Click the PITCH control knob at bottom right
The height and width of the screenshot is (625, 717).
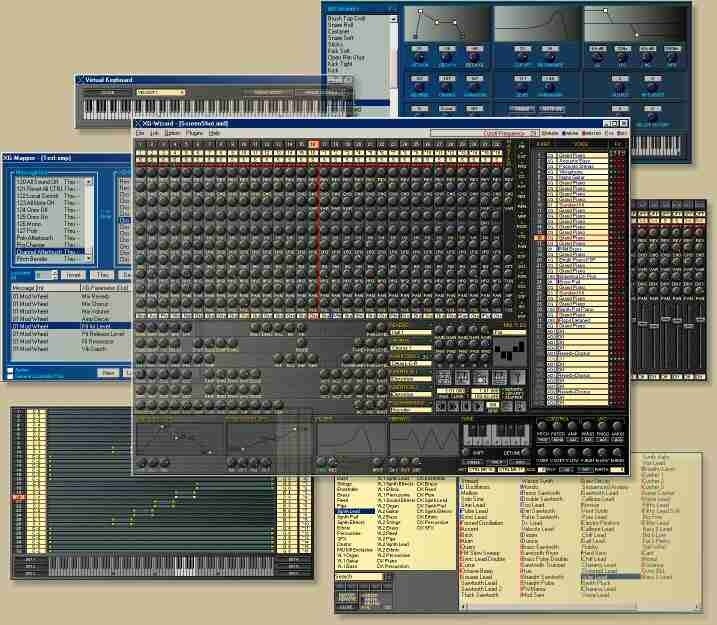(542, 427)
